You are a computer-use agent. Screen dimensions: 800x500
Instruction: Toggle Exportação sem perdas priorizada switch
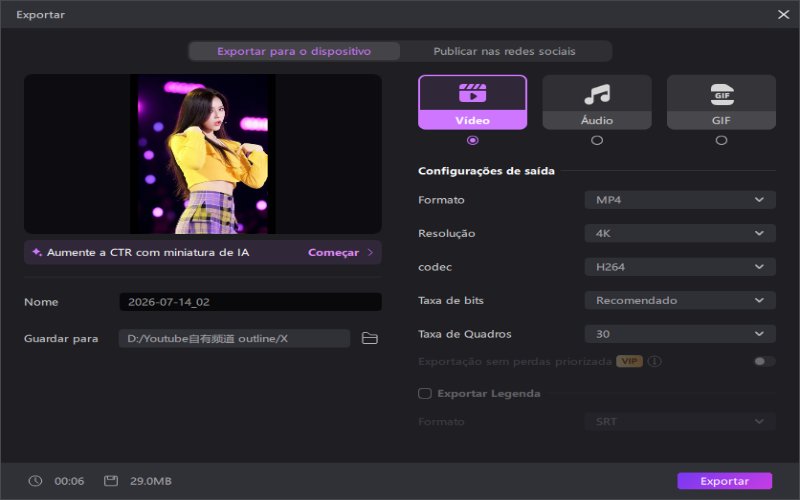tap(764, 361)
